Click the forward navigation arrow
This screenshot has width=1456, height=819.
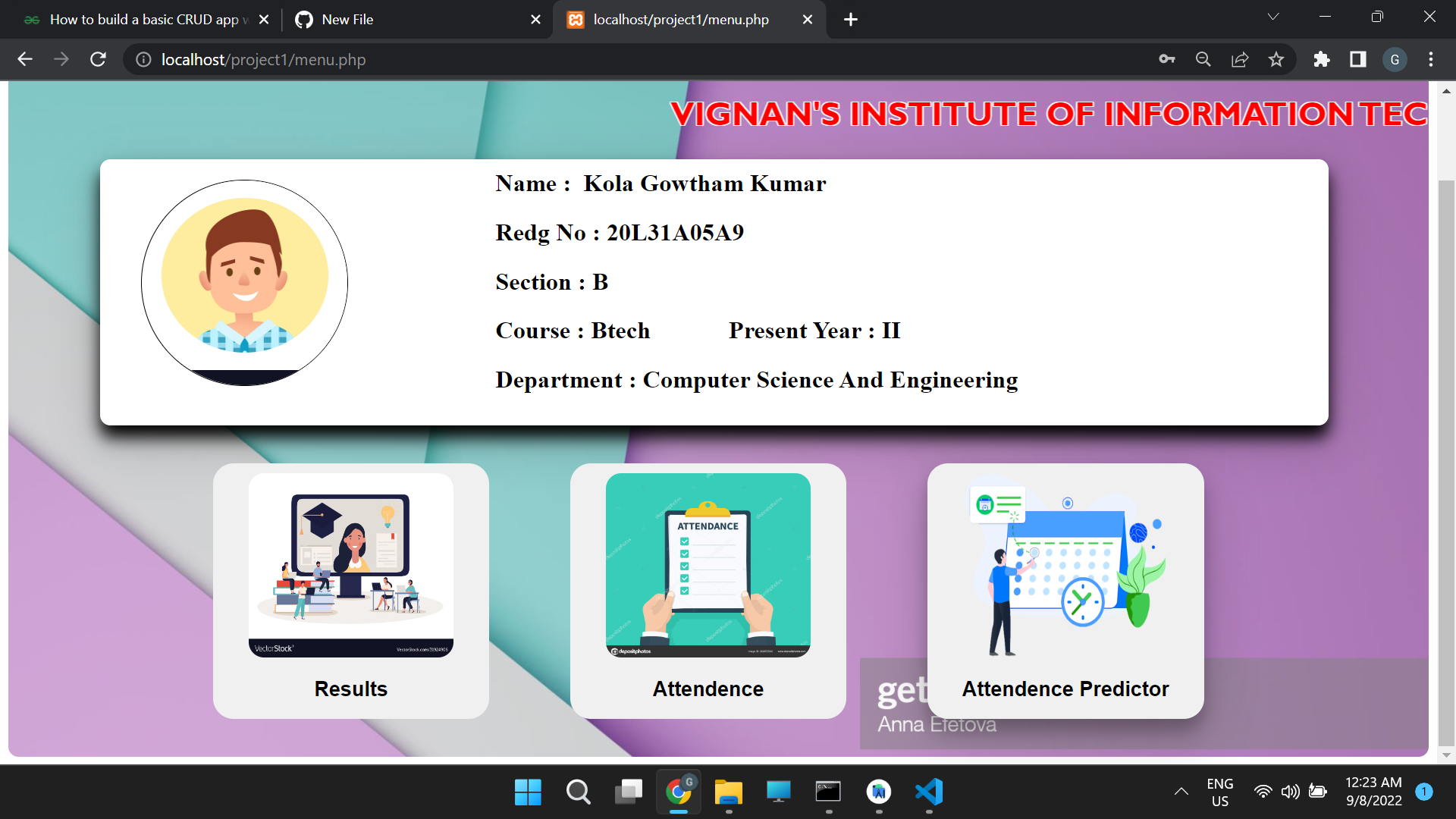pos(61,59)
